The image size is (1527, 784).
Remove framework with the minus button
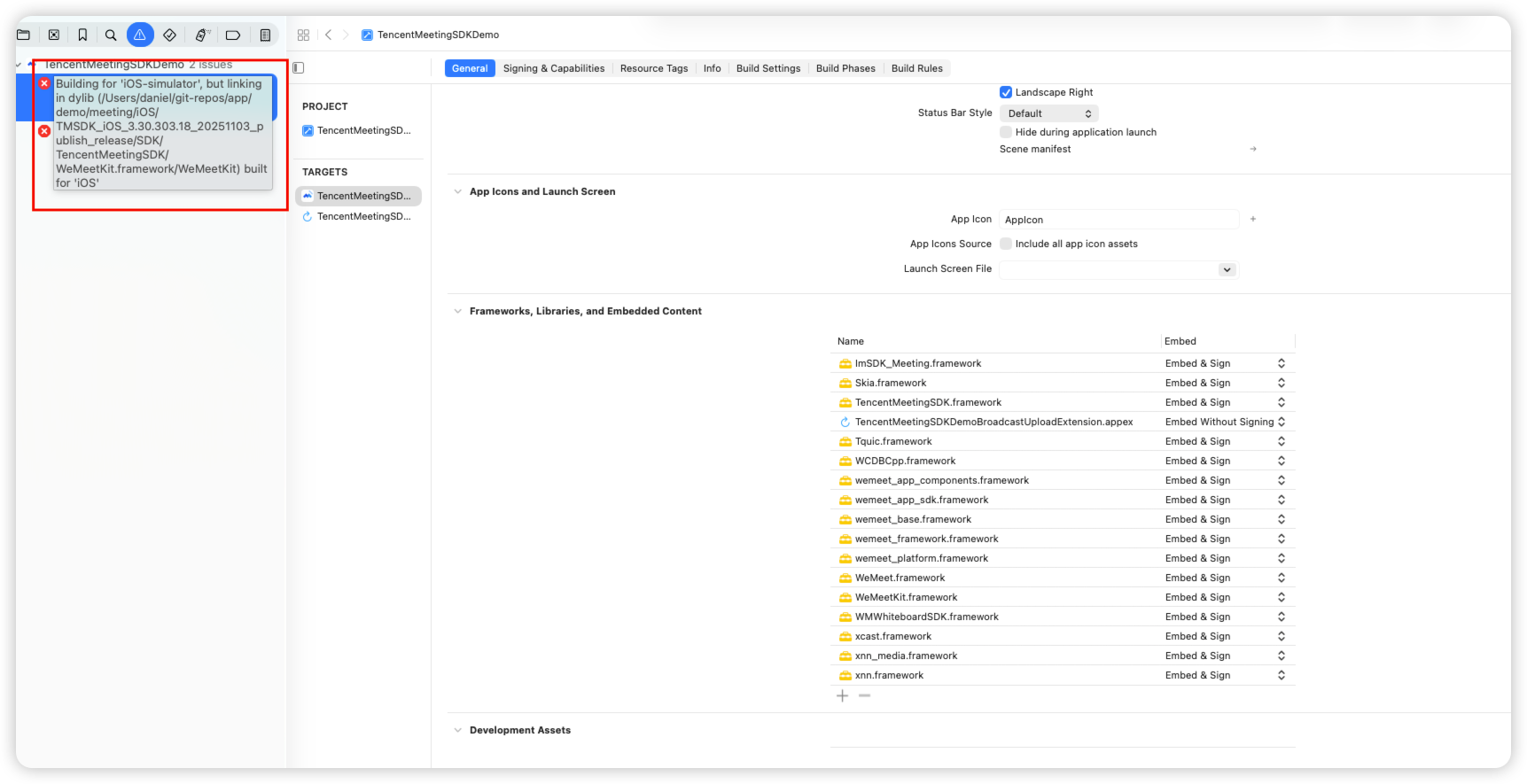864,695
